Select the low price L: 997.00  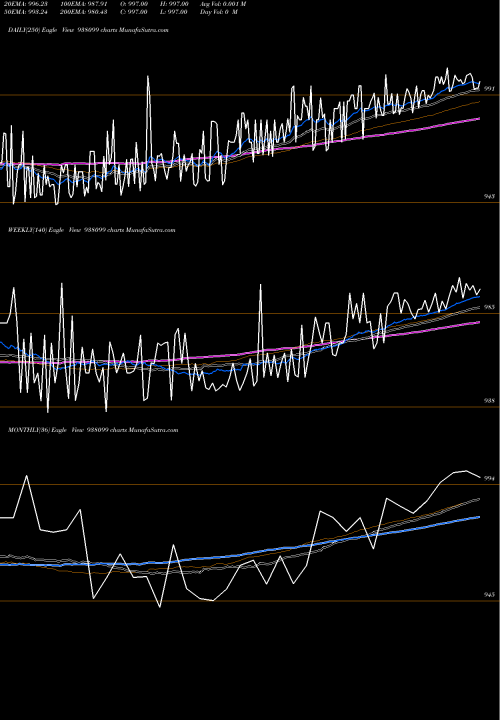[x=174, y=12]
